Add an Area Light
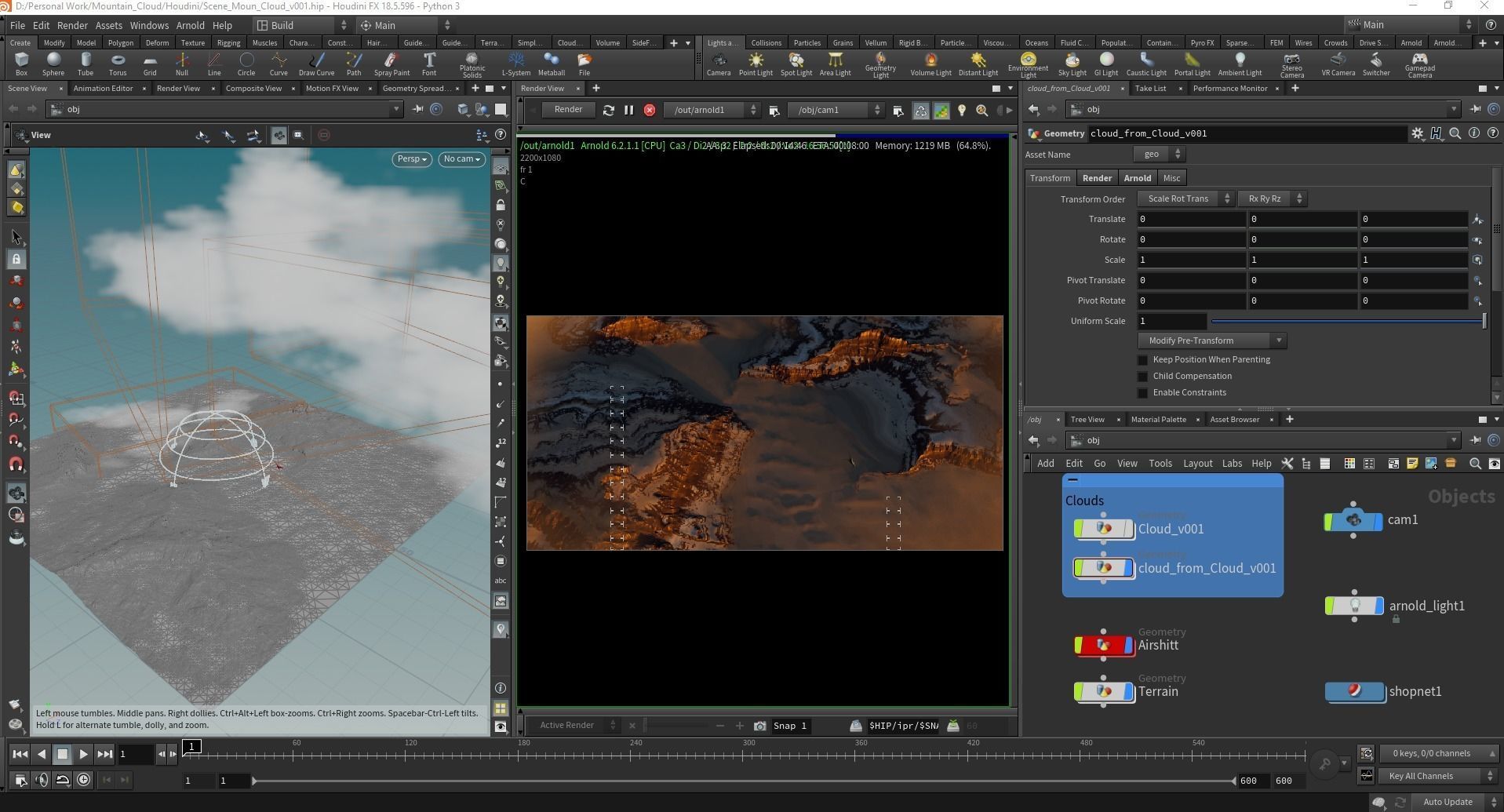Image resolution: width=1504 pixels, height=812 pixels. 835,64
